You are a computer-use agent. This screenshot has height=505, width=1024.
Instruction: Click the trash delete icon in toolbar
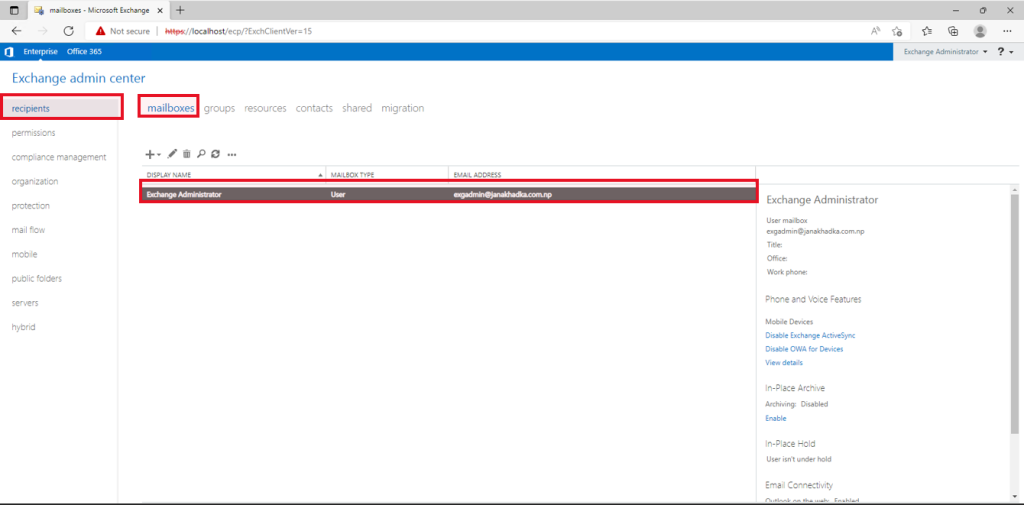[x=187, y=154]
